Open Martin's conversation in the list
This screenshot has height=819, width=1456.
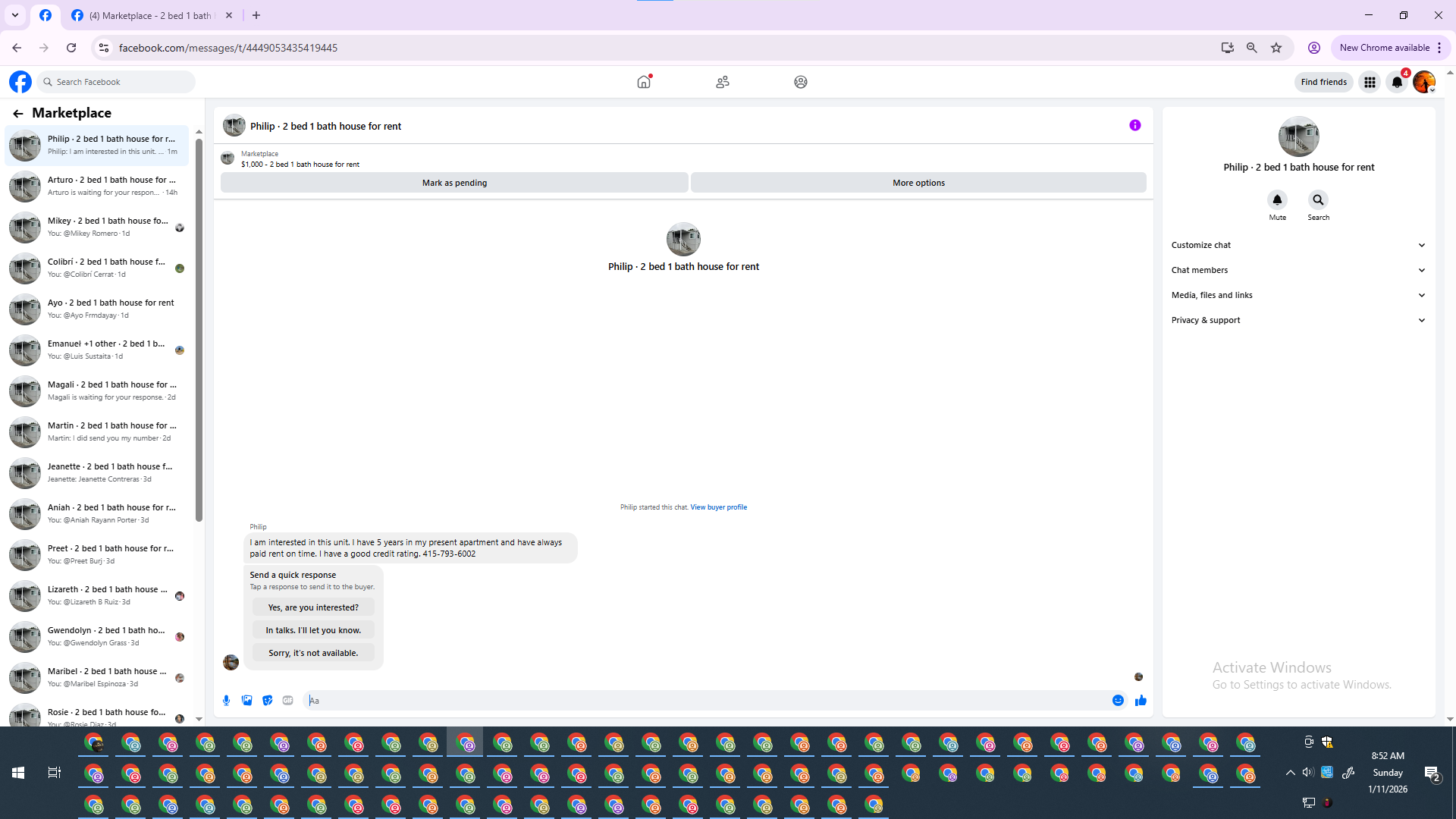pyautogui.click(x=98, y=431)
